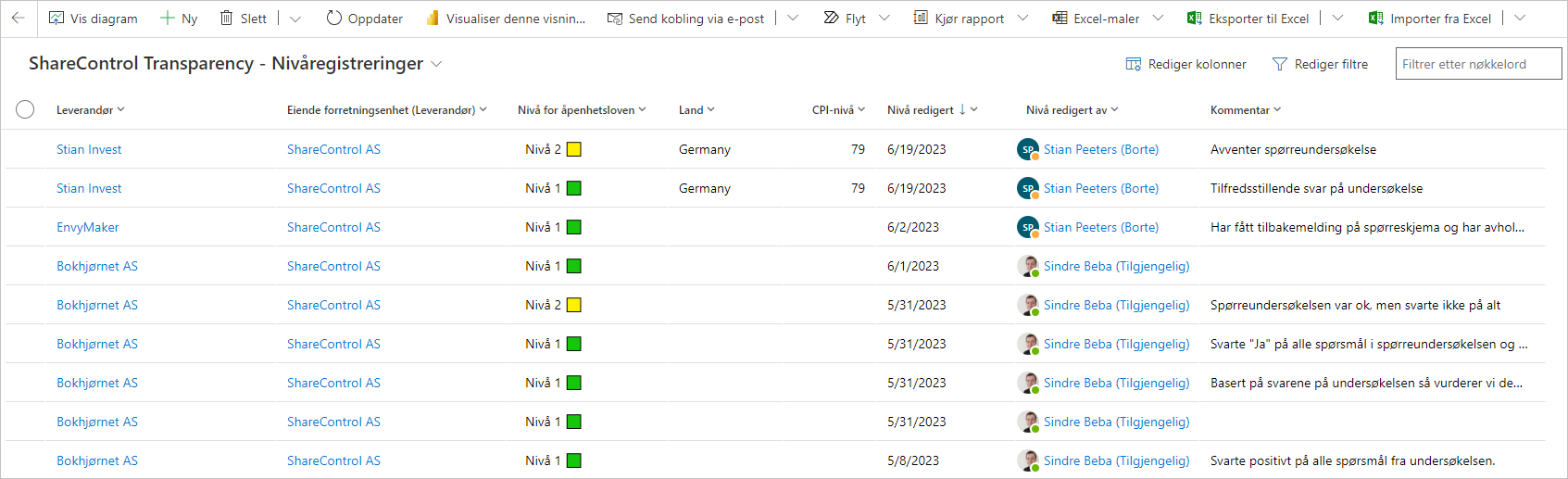
Task: Click the Slett trash button
Action: click(243, 19)
